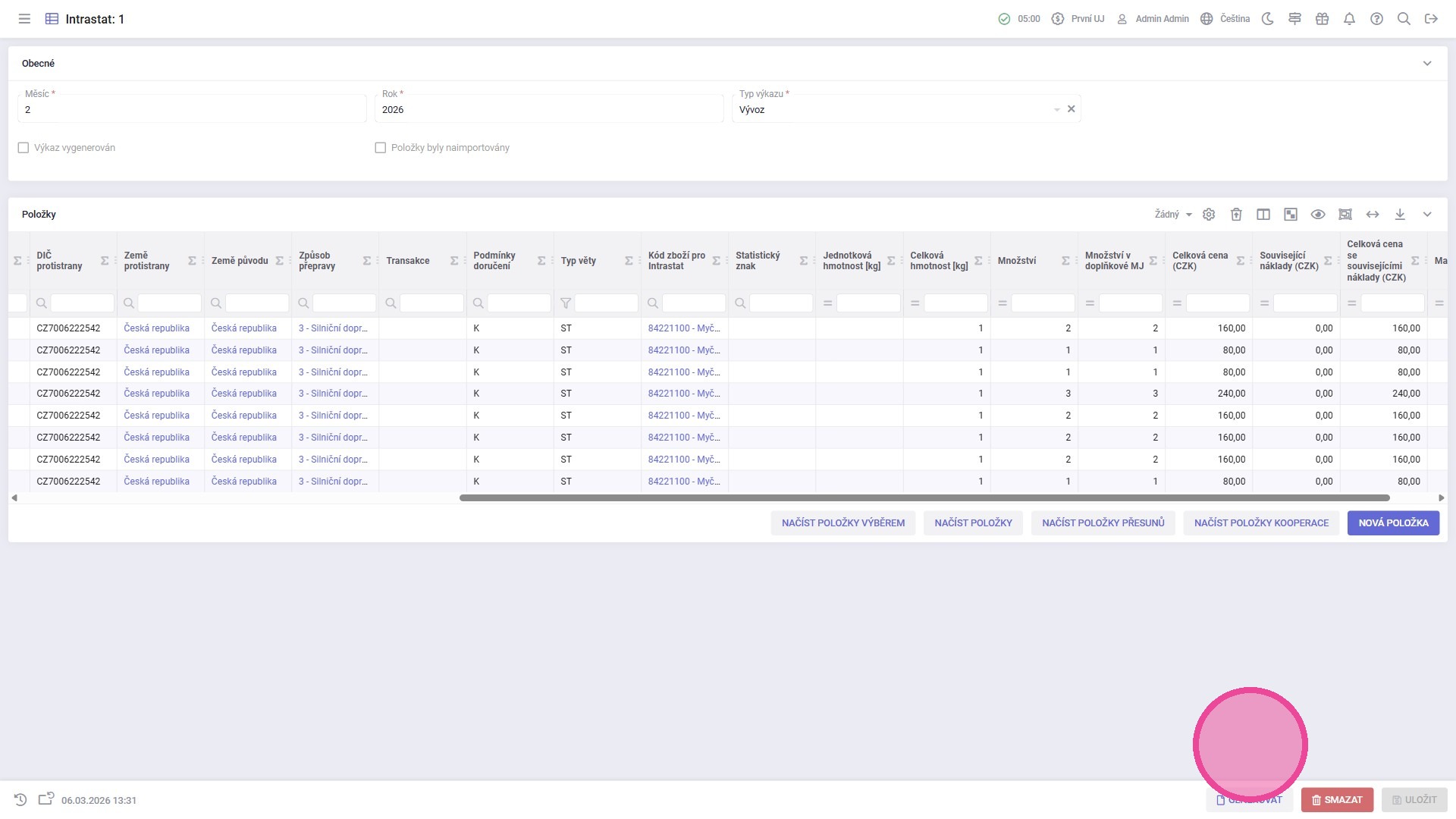Click the help question mark icon
Image resolution: width=1456 pixels, height=819 pixels.
tap(1376, 19)
